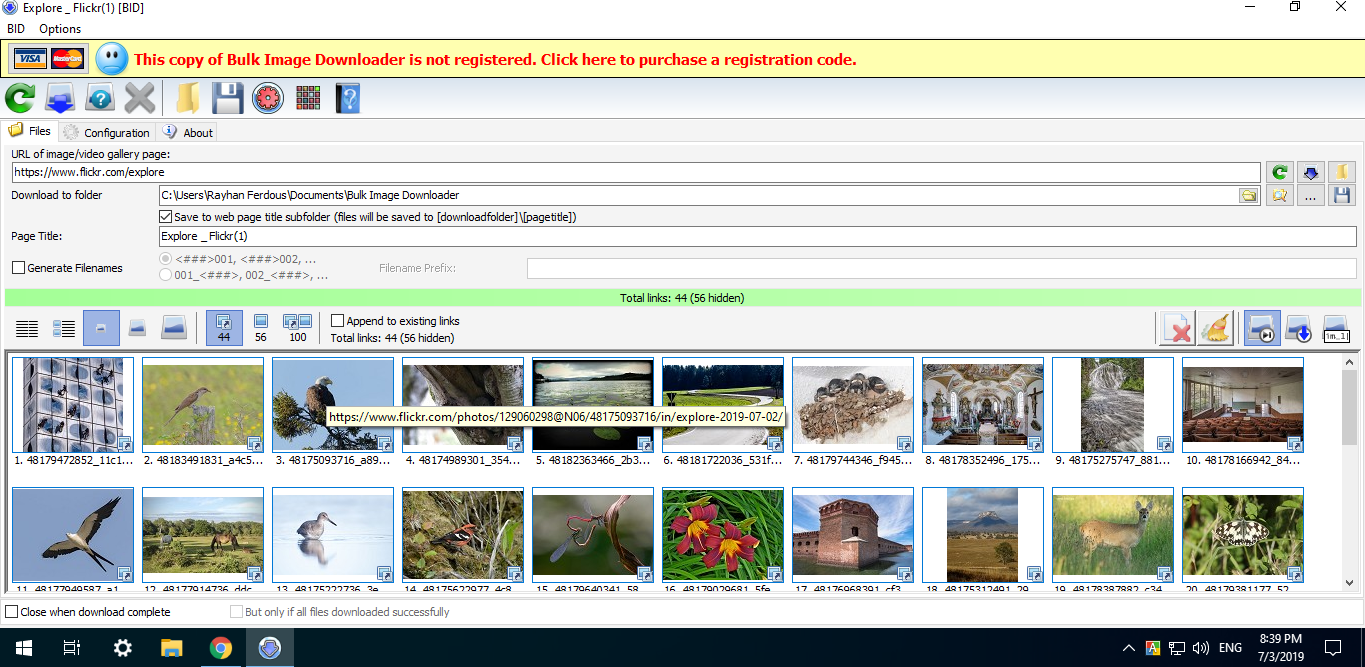Click the broom clear list icon
Screen dimensions: 1365x667
[1216, 328]
